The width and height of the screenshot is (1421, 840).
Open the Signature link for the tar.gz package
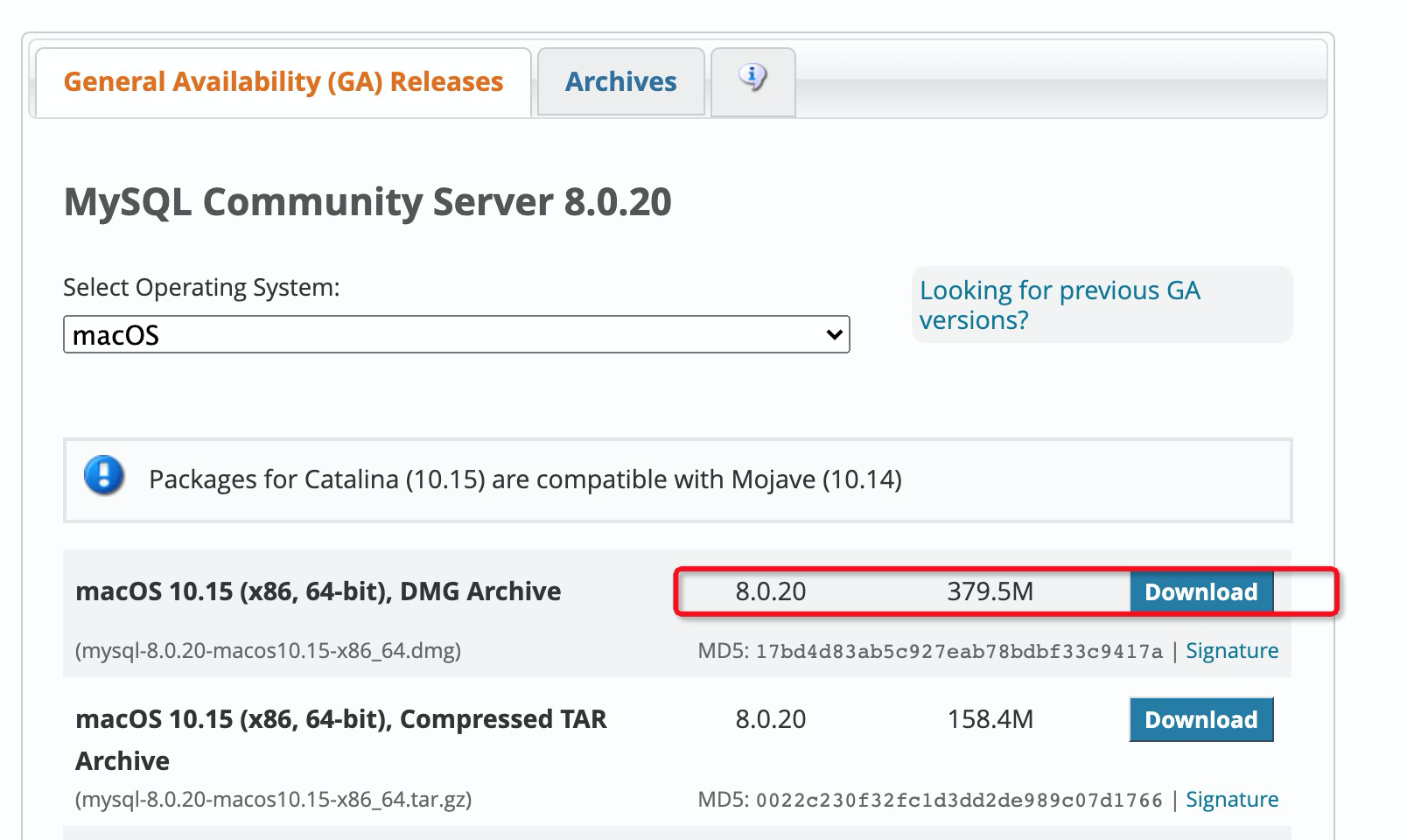point(1231,799)
